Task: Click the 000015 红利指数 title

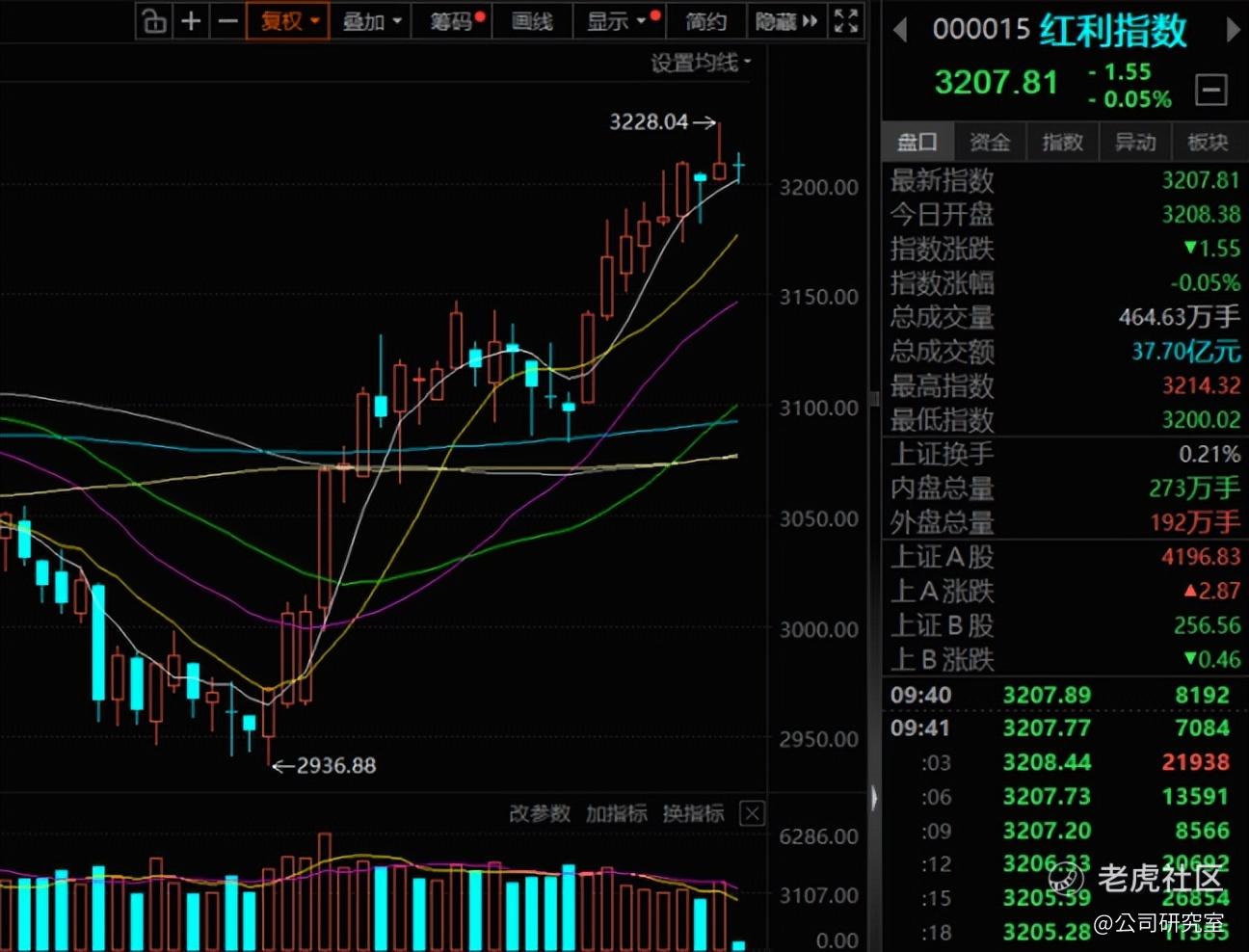Action: [1059, 31]
